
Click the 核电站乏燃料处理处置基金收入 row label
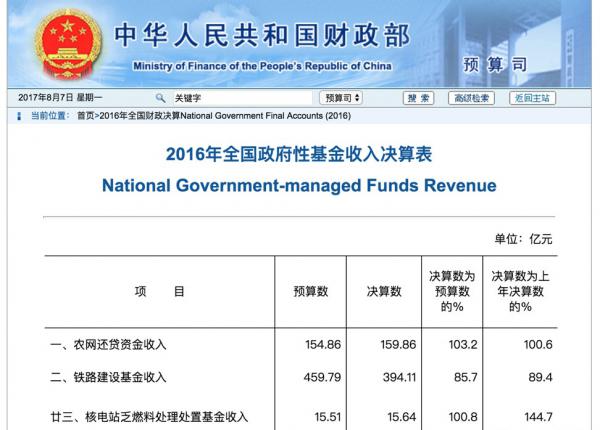point(148,416)
